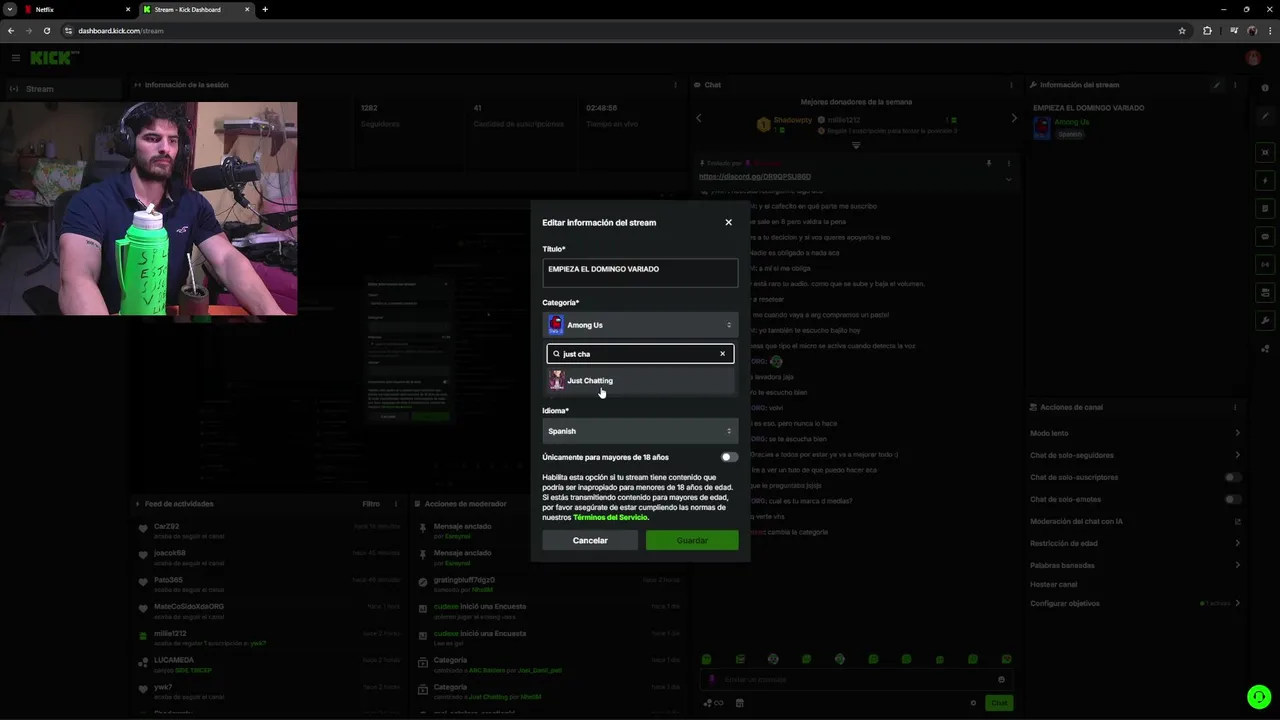Click the chat message input field
Image resolution: width=1280 pixels, height=720 pixels.
pyautogui.click(x=856, y=680)
